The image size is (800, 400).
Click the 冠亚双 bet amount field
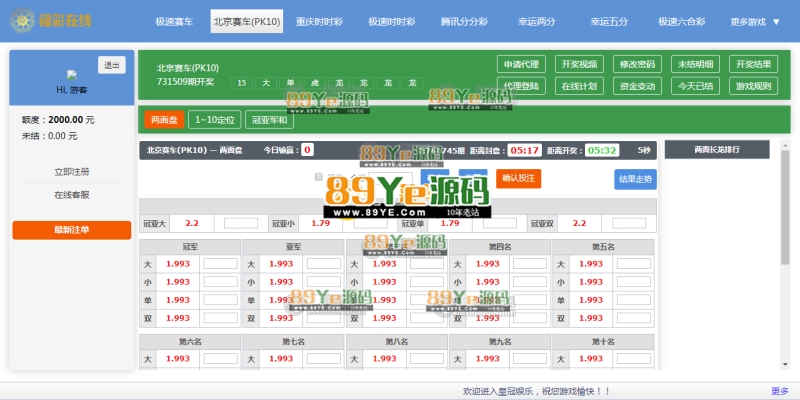(629, 223)
